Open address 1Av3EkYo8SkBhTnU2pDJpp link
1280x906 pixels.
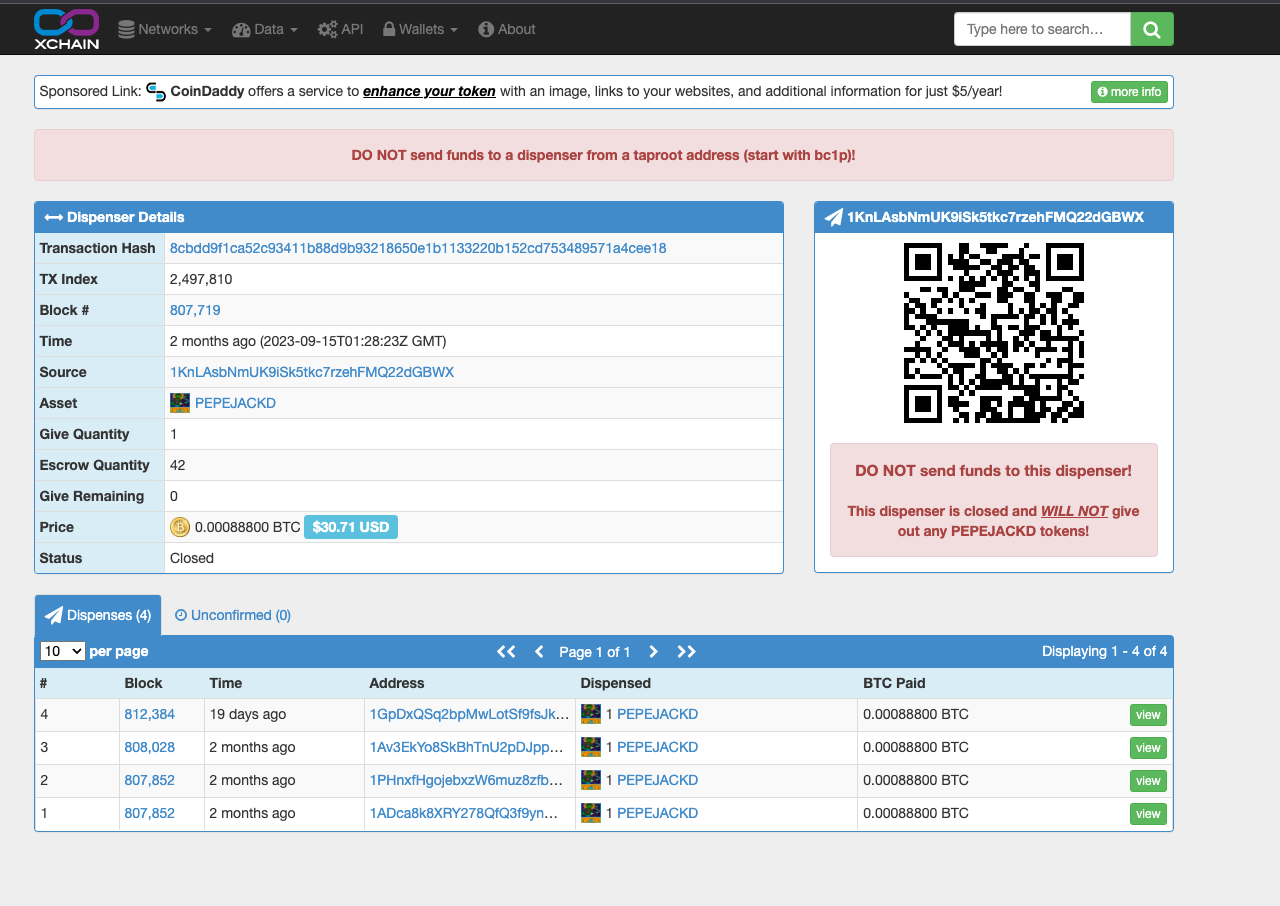pos(467,747)
